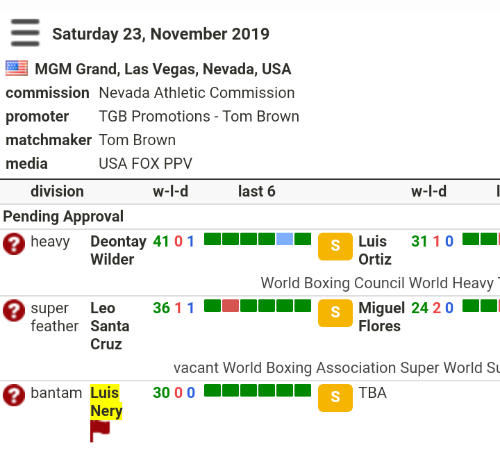
Task: Click yellow S badge for Santa Cruz bout
Action: click(335, 313)
